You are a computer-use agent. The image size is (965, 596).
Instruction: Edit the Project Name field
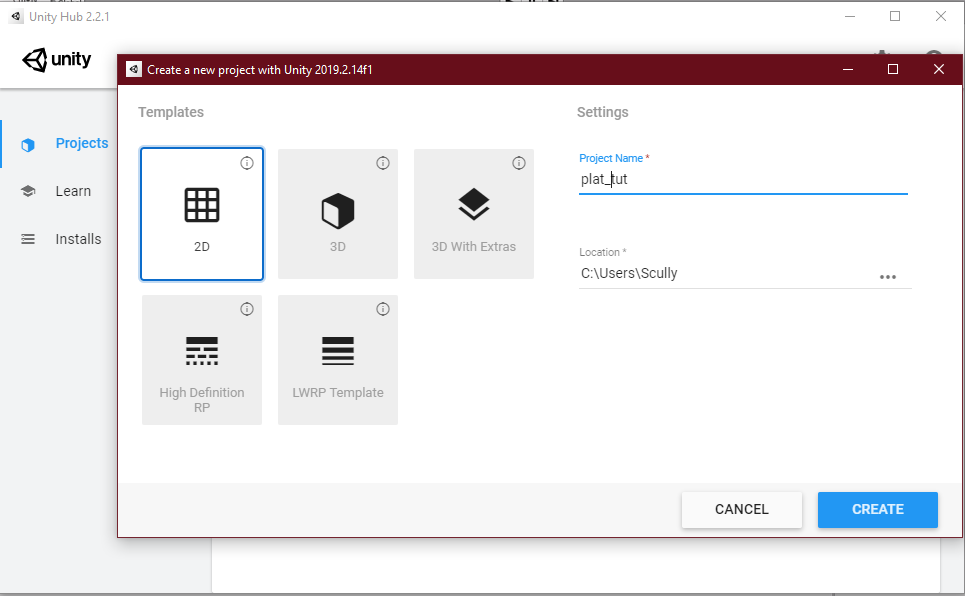(x=743, y=179)
